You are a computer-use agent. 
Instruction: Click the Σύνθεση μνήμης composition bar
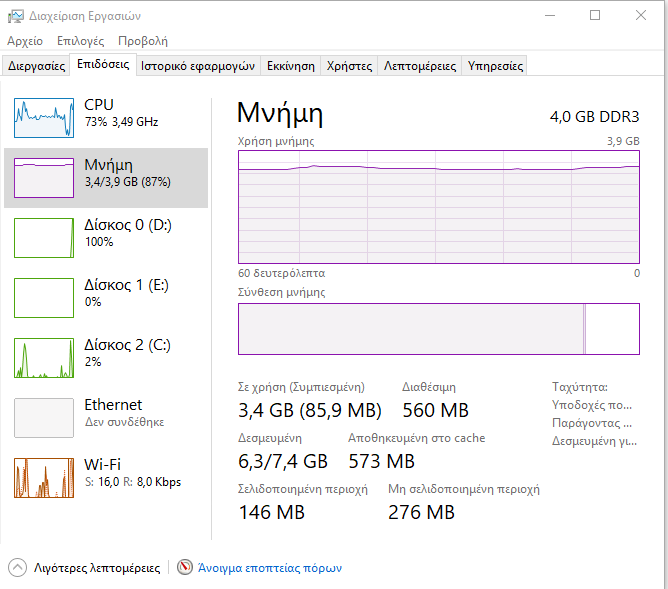[x=439, y=329]
